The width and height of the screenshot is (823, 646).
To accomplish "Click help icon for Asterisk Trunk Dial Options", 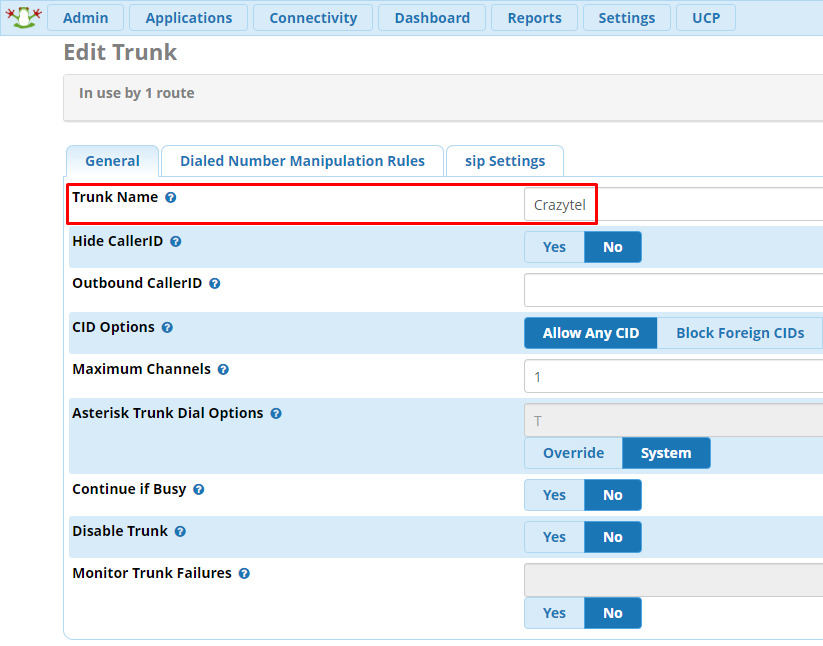I will coord(276,414).
